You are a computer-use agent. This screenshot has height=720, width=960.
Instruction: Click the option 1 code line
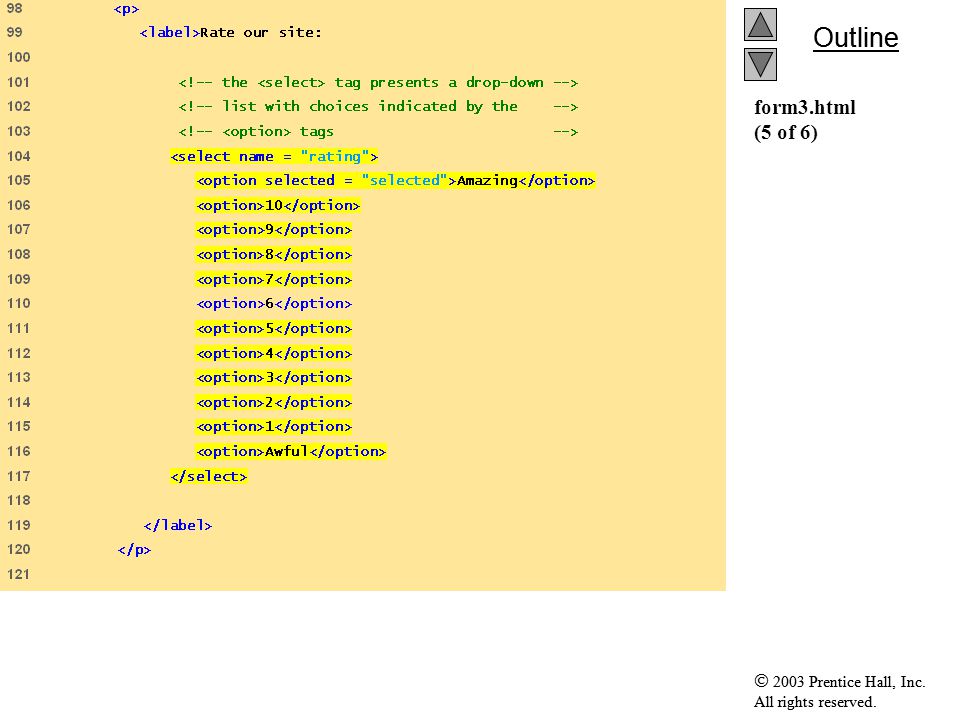coord(274,427)
